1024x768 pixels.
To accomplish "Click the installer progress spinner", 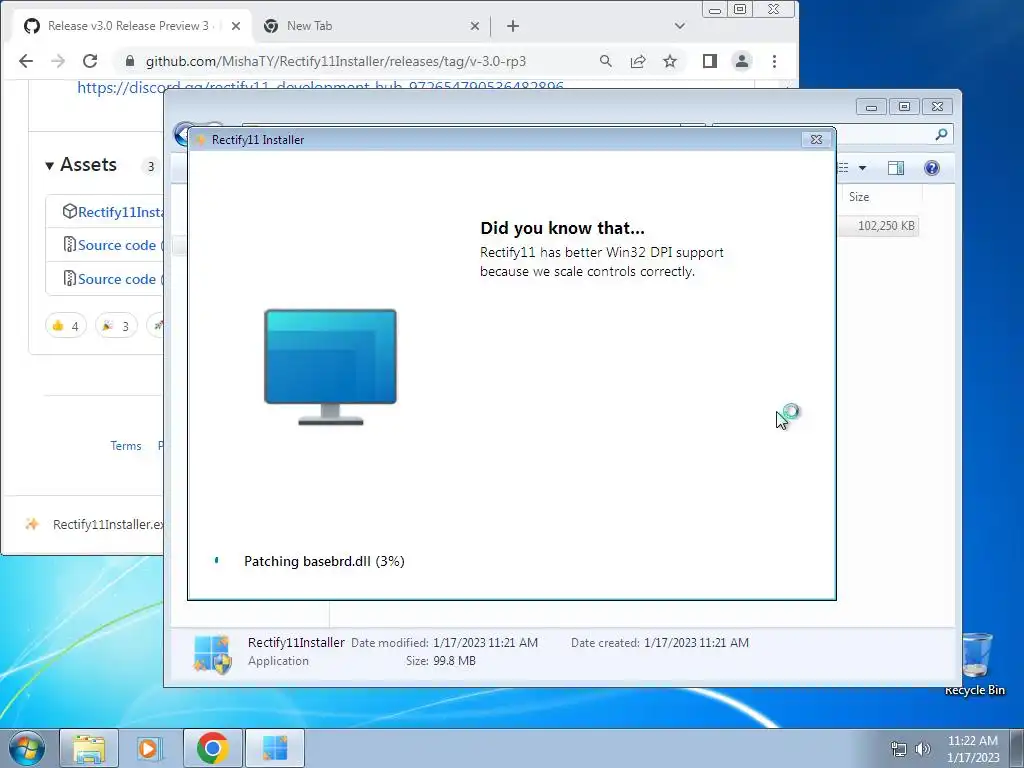I will point(217,560).
